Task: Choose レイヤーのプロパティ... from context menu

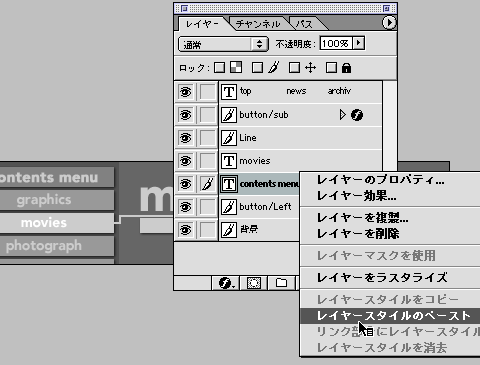Action: click(x=390, y=180)
